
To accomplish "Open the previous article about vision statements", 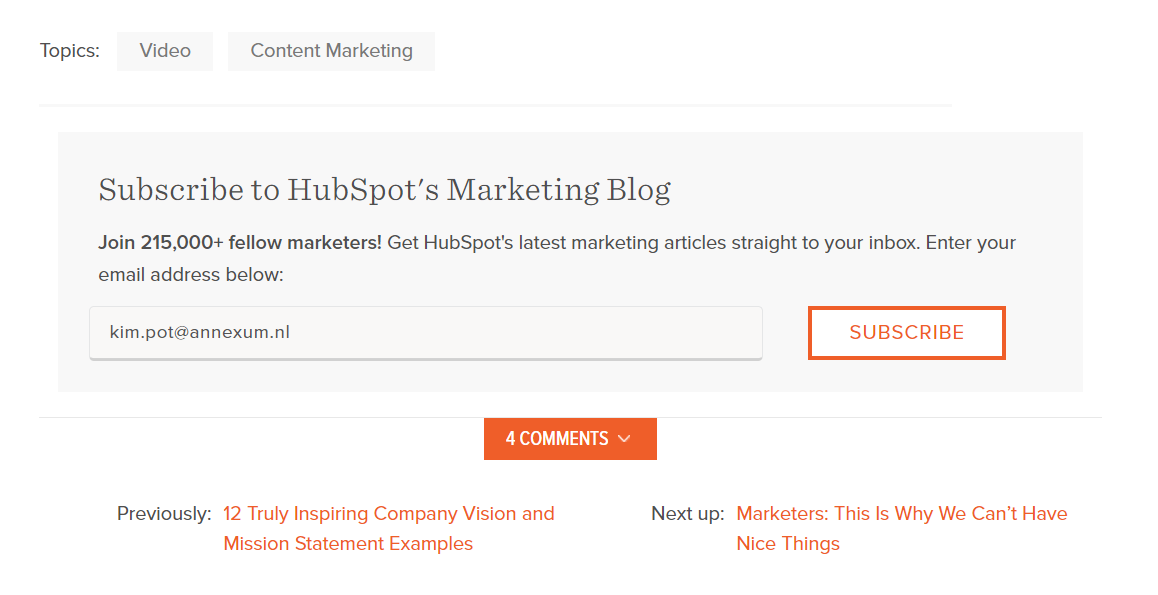I will coord(388,514).
